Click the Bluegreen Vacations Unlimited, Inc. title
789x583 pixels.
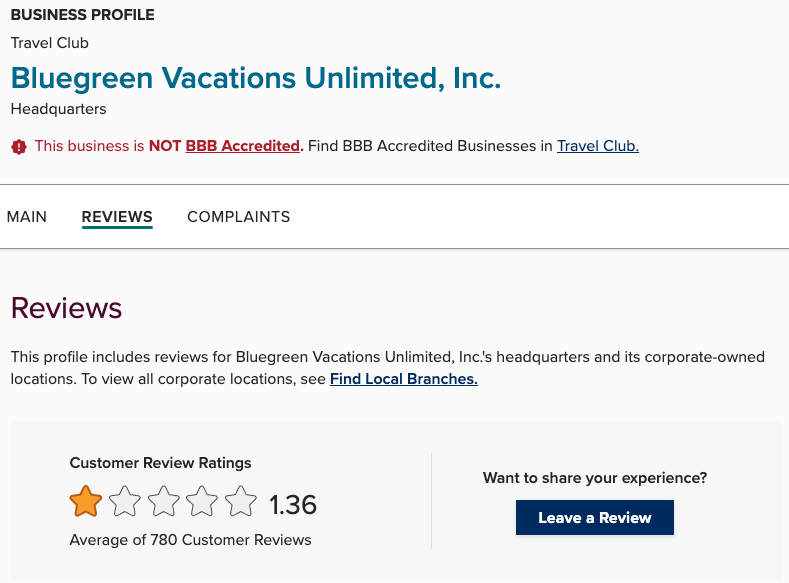256,78
